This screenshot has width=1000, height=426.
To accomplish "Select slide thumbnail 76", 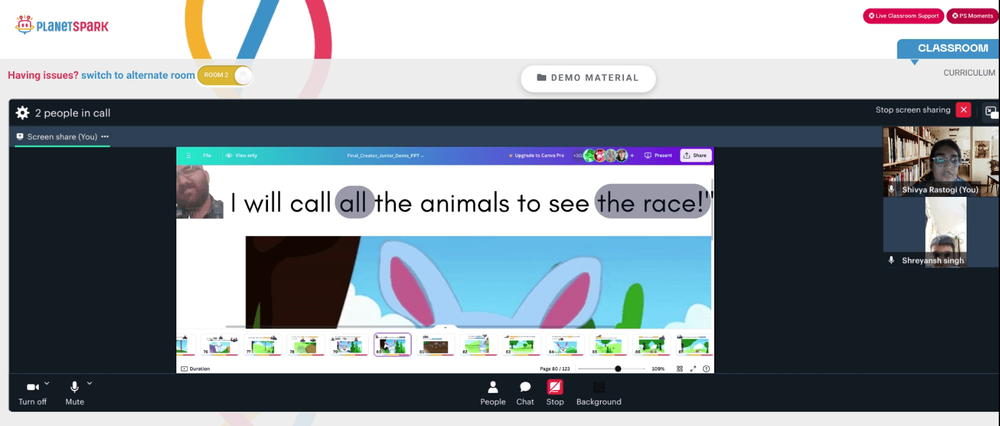I will (x=219, y=345).
